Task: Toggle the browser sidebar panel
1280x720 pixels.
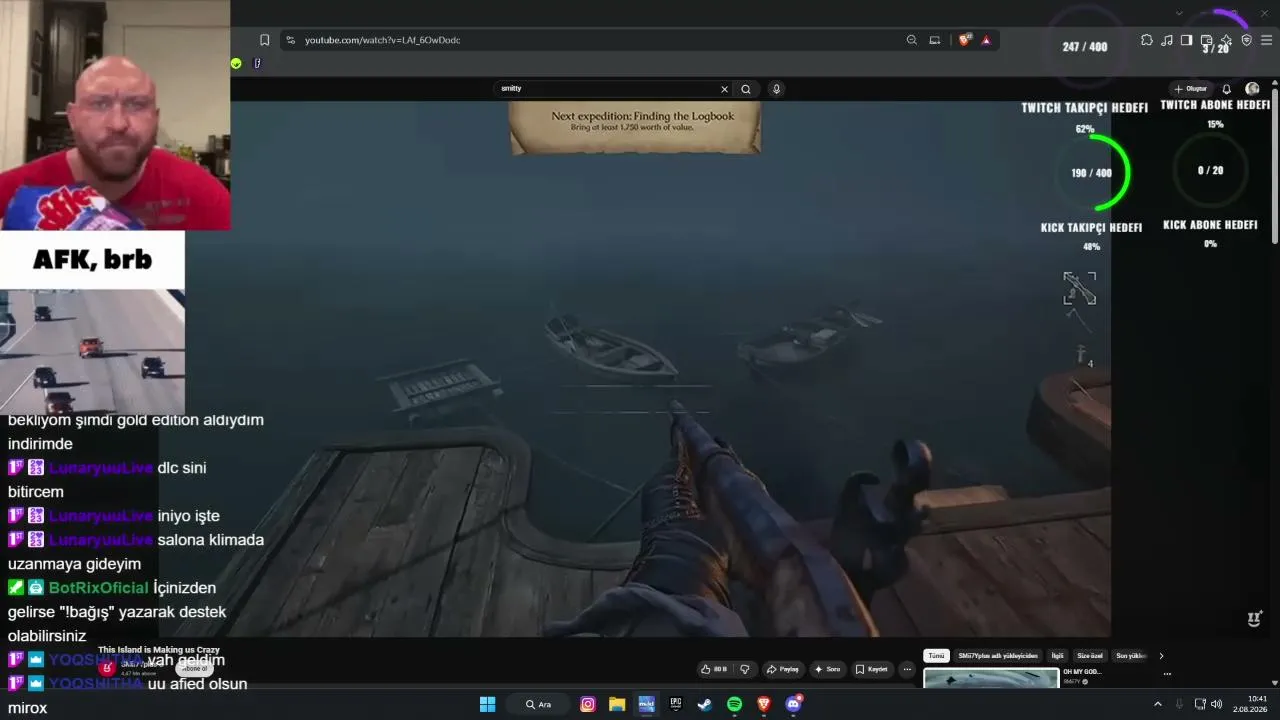Action: click(1186, 40)
